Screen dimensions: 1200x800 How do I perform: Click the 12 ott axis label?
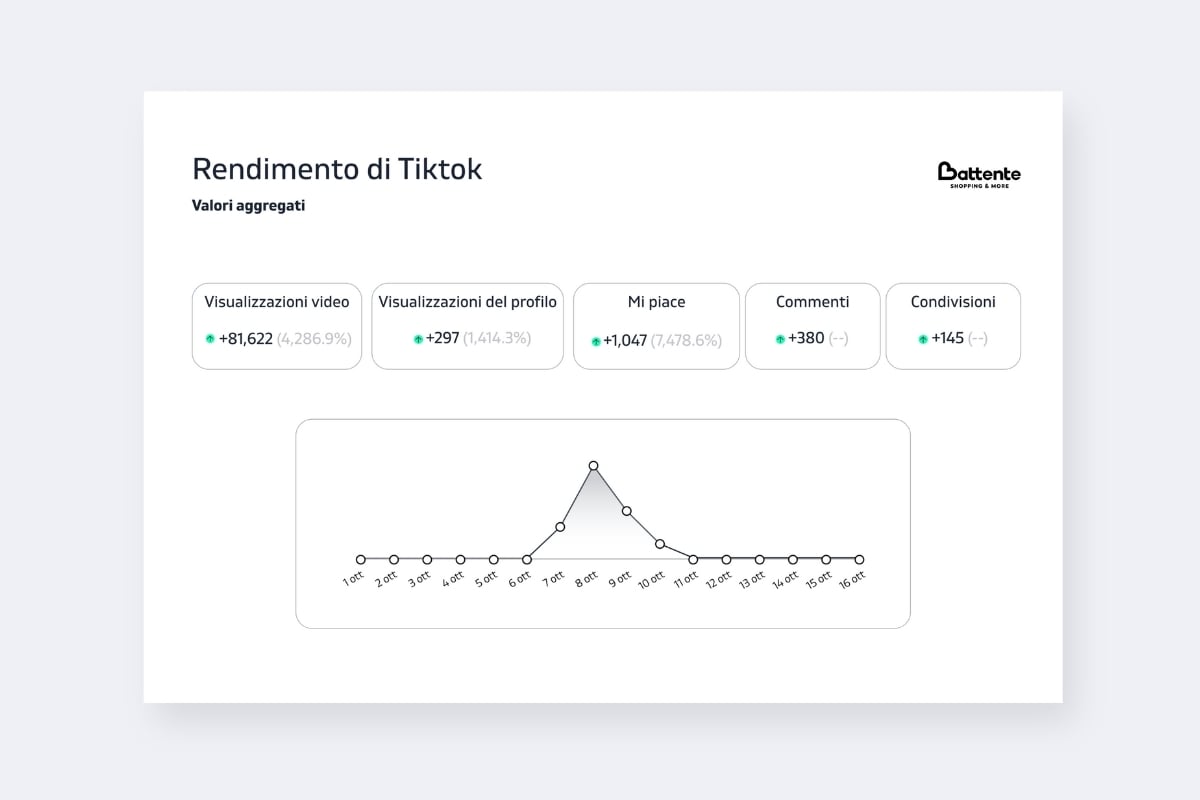(x=720, y=580)
